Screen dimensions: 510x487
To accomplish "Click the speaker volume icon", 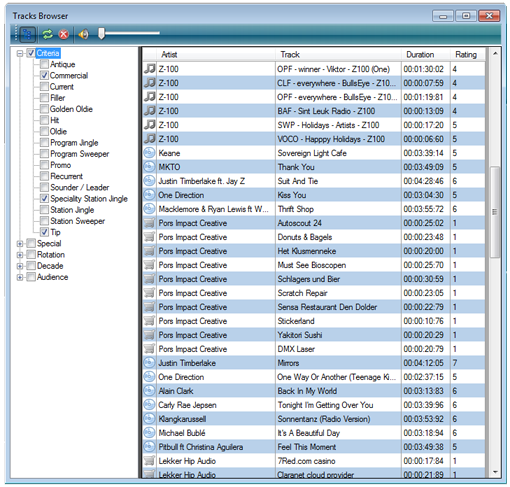I will pos(84,34).
